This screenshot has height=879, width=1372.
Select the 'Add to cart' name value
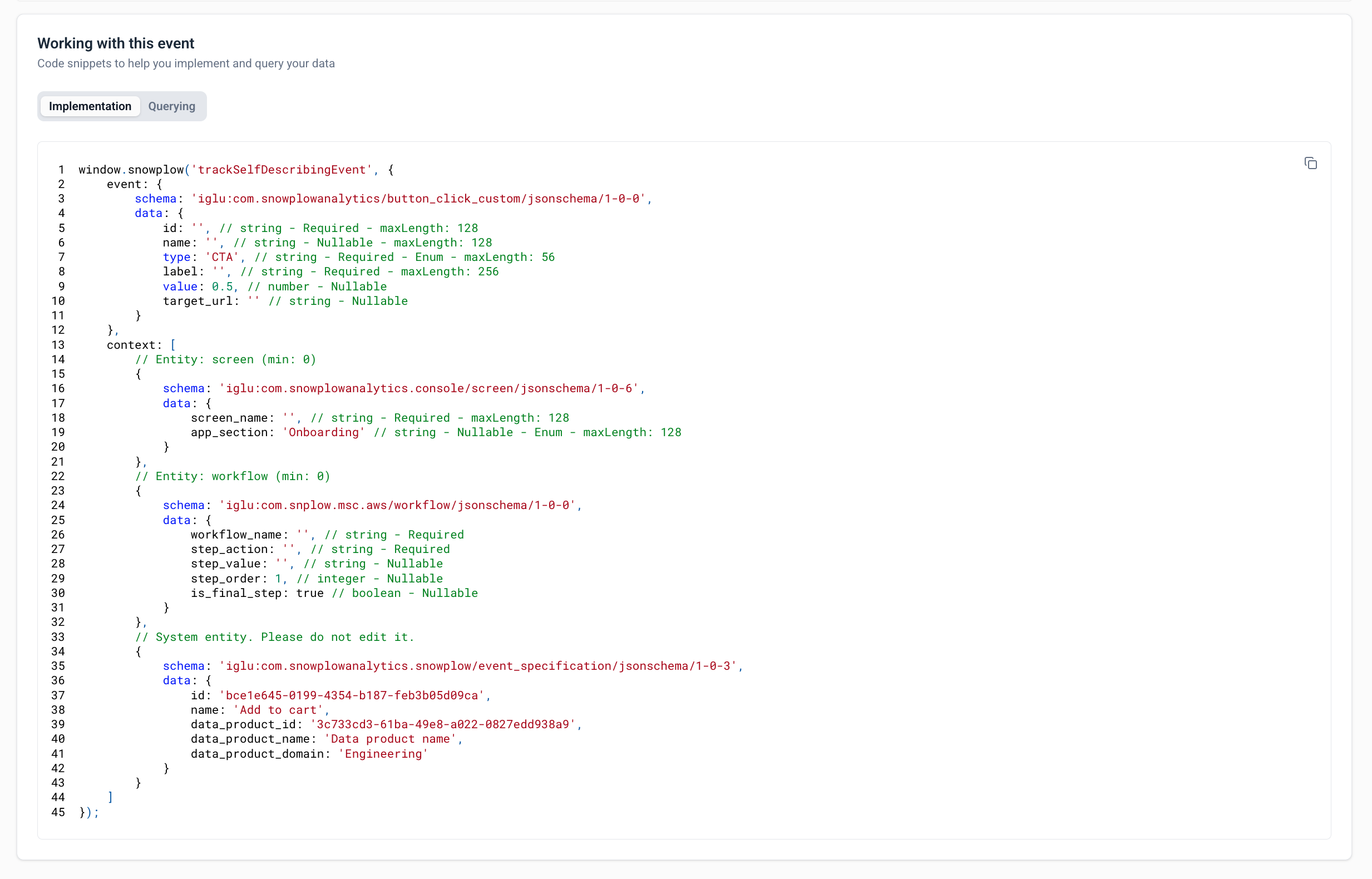click(x=278, y=709)
